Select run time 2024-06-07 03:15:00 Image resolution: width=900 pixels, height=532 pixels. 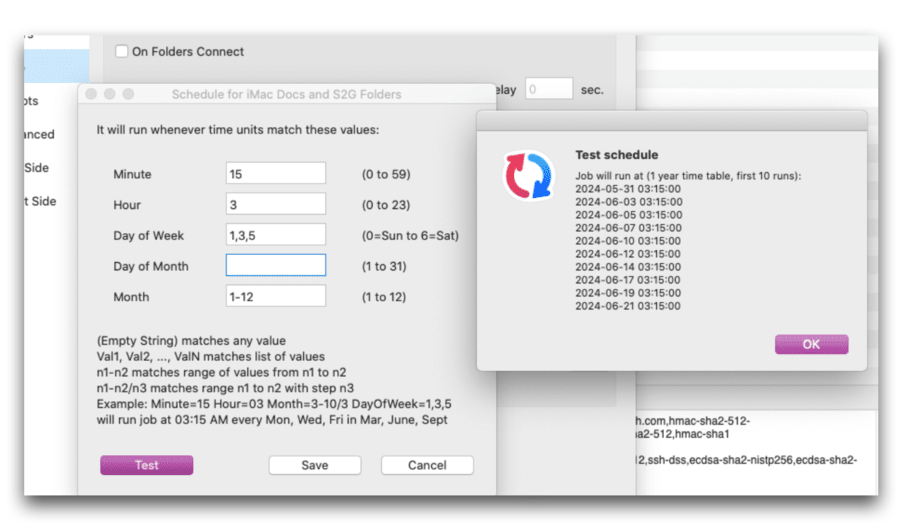click(629, 228)
